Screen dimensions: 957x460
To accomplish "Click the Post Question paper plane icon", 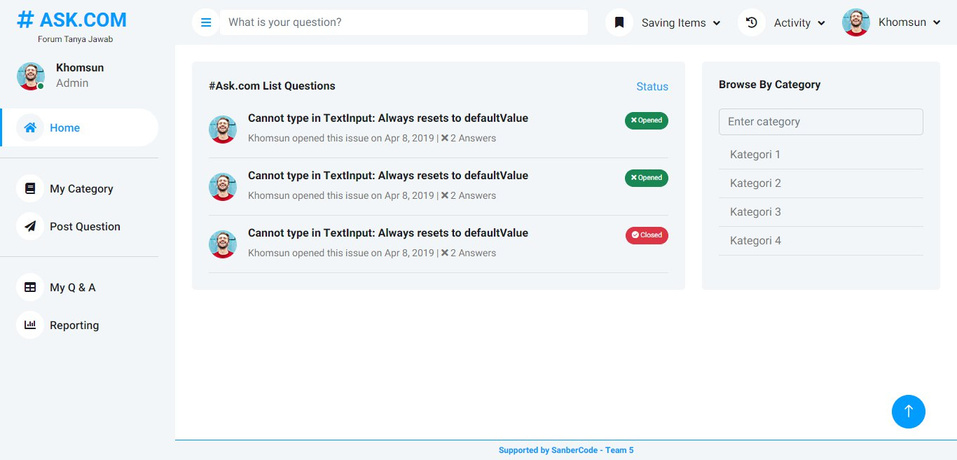I will (30, 227).
